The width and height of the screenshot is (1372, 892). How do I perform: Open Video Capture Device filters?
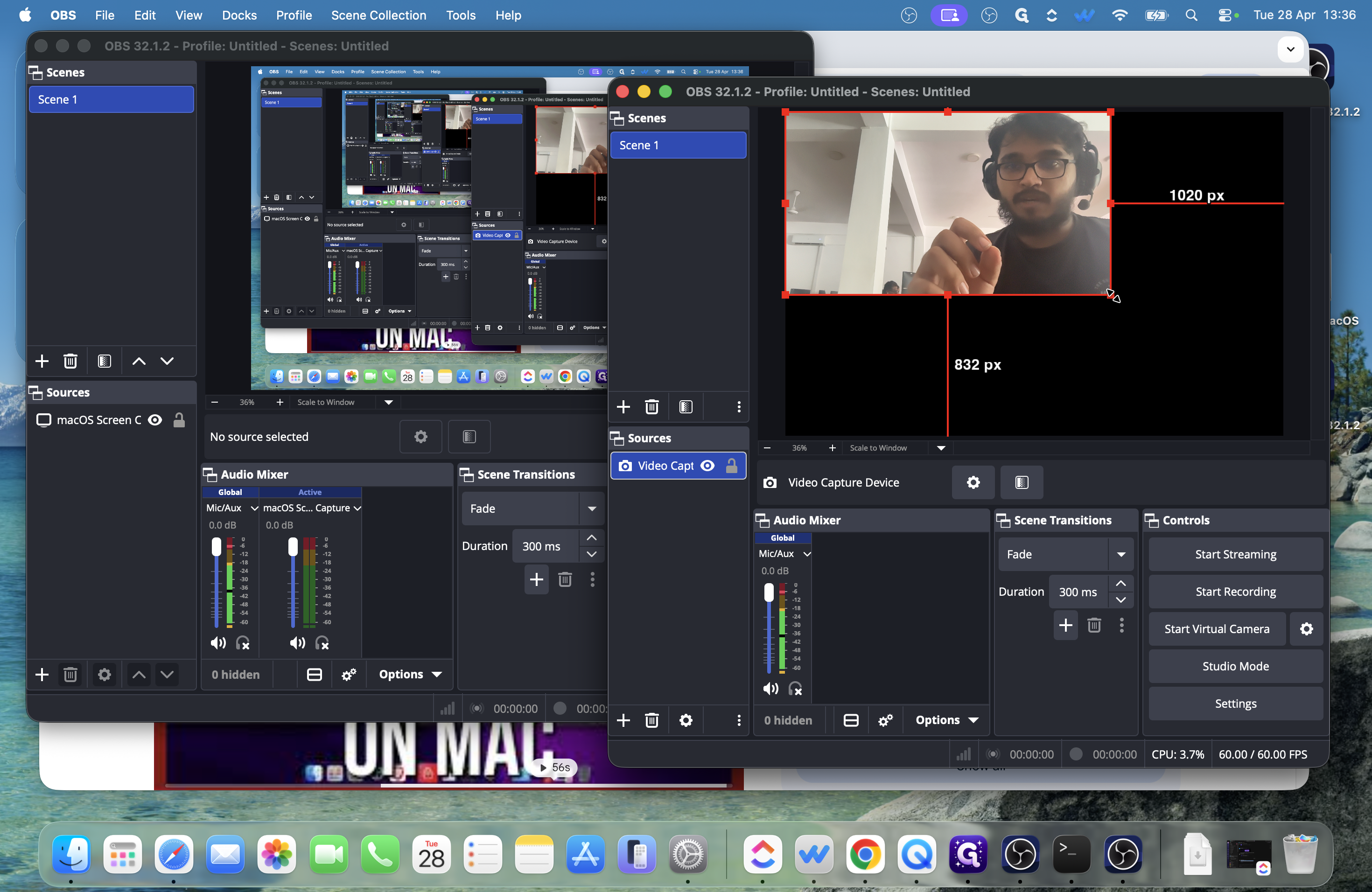point(1022,482)
